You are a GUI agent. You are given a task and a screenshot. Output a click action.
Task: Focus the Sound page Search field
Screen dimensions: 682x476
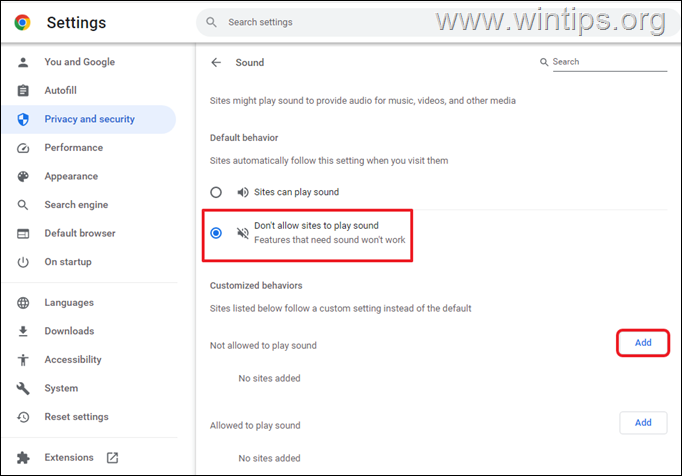click(x=610, y=62)
